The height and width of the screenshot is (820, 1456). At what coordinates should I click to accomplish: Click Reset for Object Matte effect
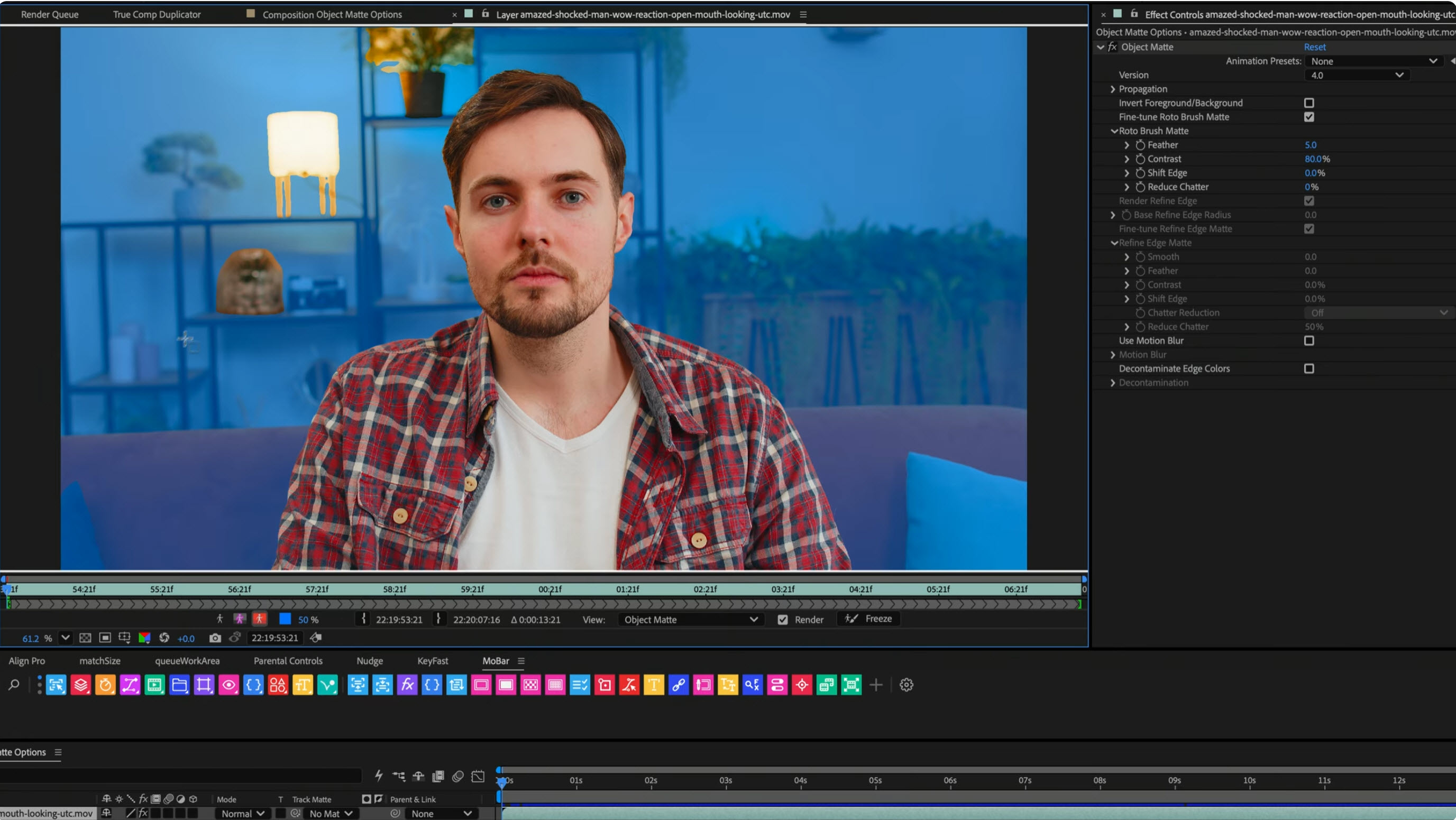point(1314,47)
